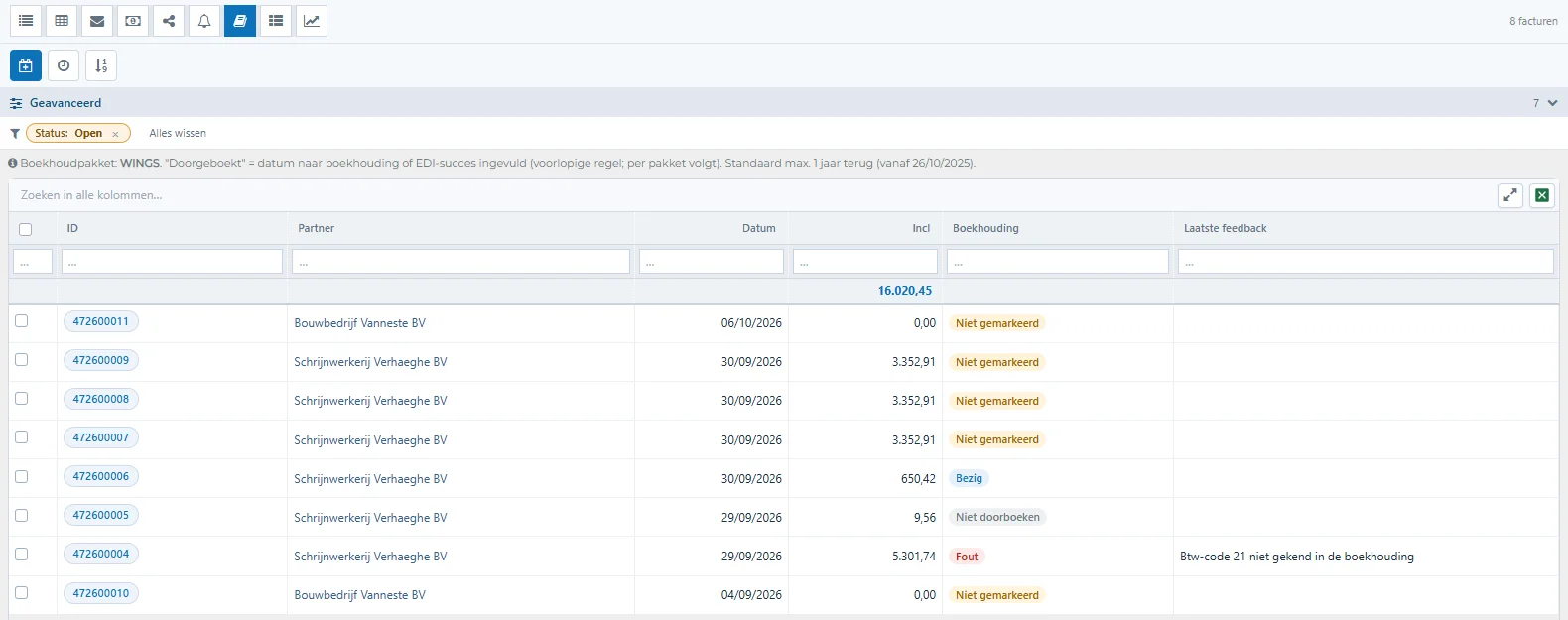This screenshot has height=620, width=1568.
Task: Open the bell notifications view
Action: (204, 21)
